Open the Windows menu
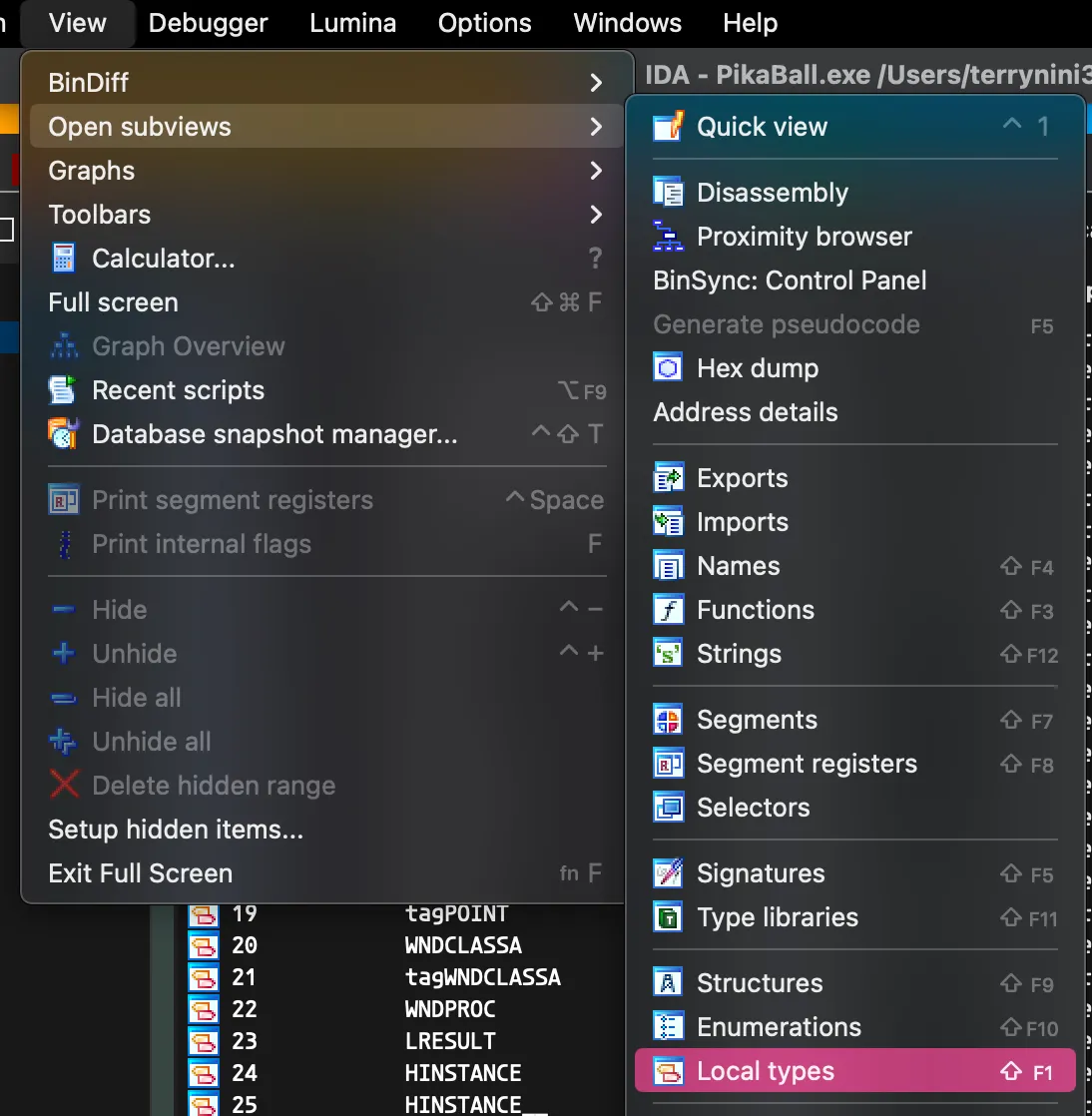 tap(627, 23)
